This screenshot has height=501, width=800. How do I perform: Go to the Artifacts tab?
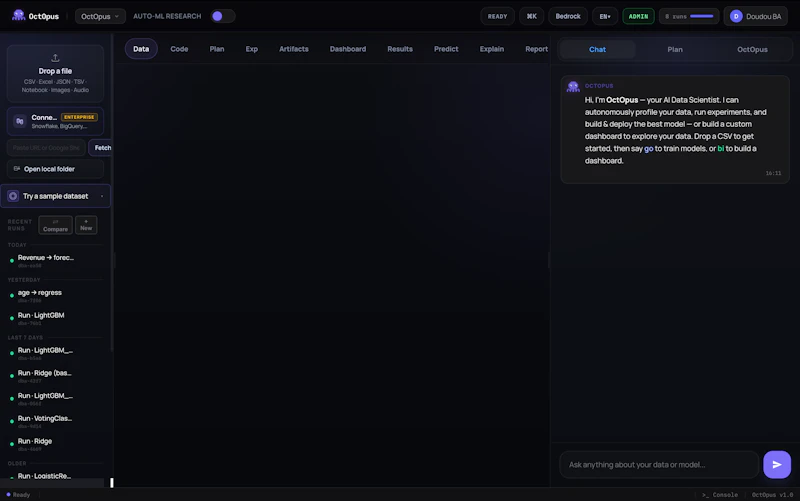pyautogui.click(x=294, y=49)
